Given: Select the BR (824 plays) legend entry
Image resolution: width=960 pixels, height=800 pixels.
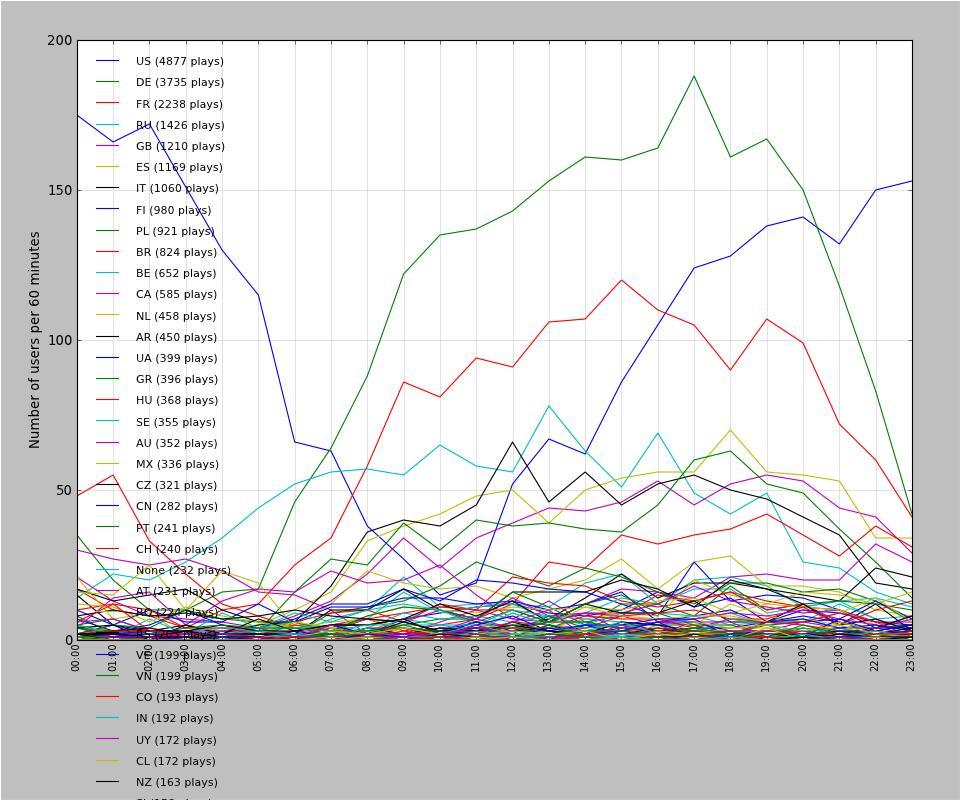Looking at the screenshot, I should click(x=176, y=253).
